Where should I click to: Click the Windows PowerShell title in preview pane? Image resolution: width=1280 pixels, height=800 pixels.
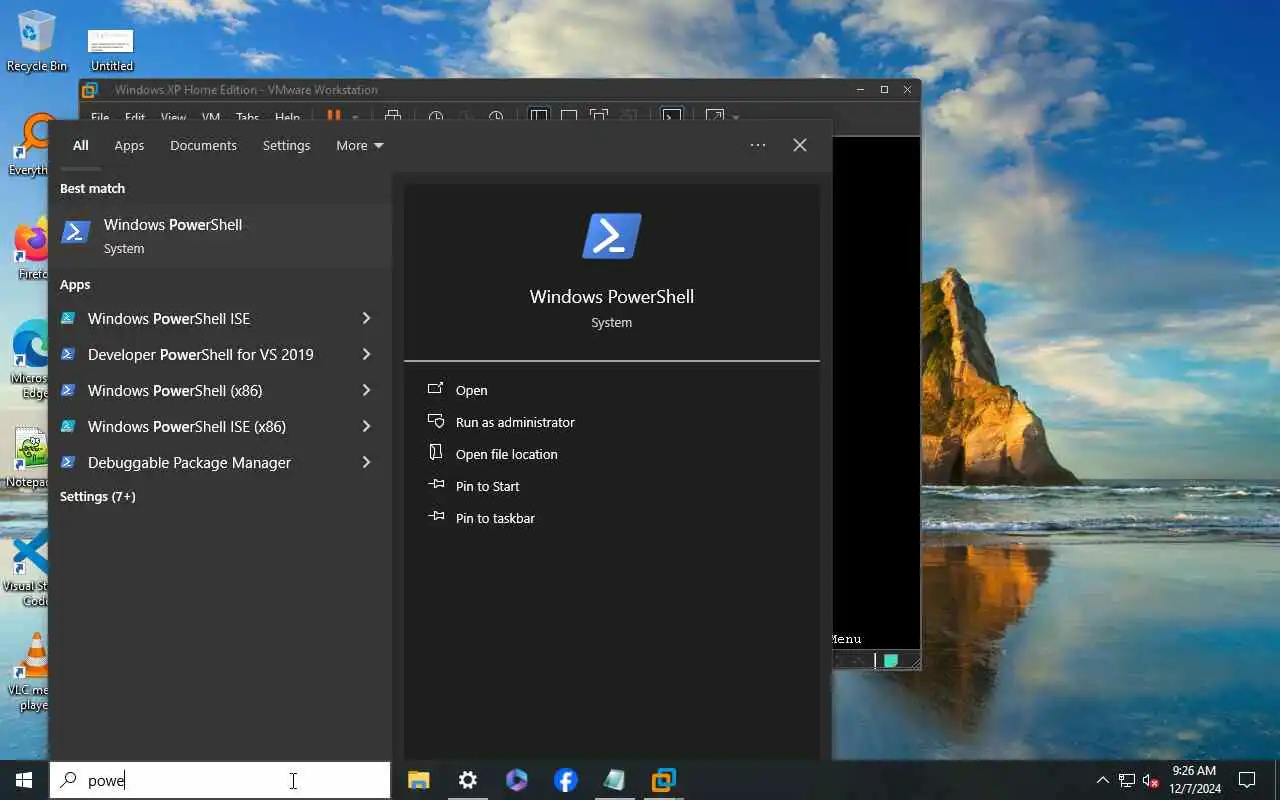click(x=611, y=296)
